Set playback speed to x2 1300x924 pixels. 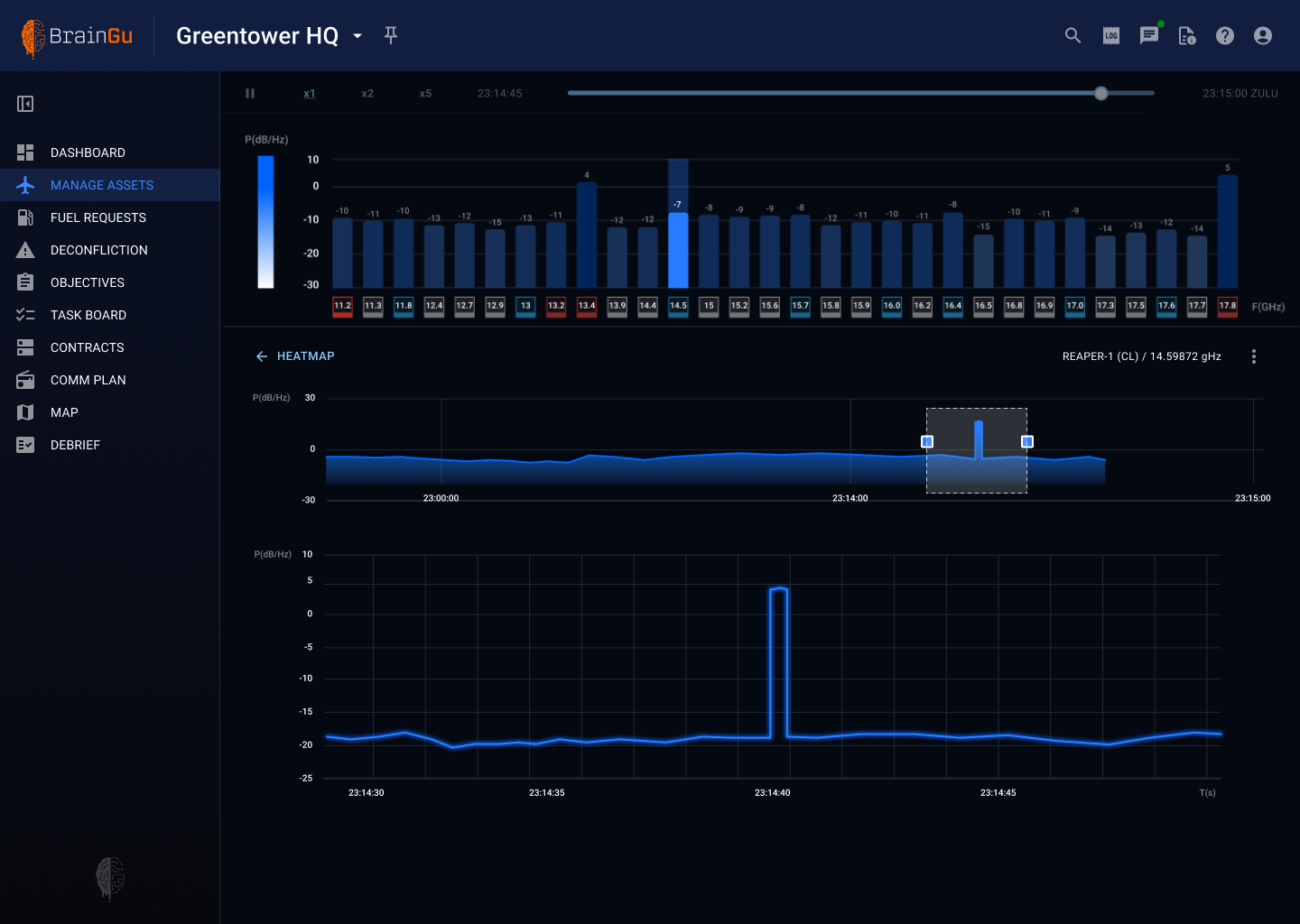(x=367, y=93)
